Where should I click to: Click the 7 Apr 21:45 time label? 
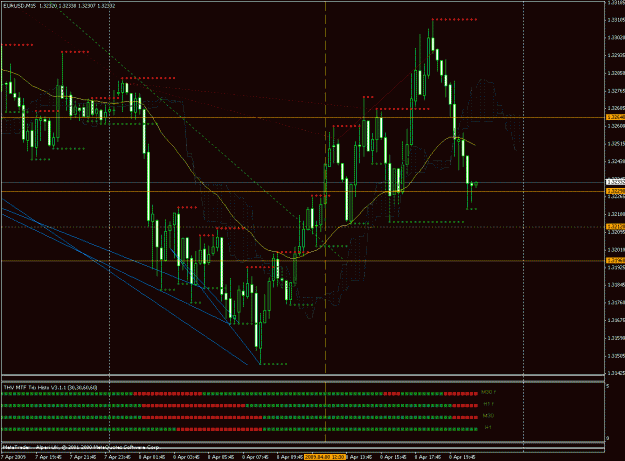(83, 457)
